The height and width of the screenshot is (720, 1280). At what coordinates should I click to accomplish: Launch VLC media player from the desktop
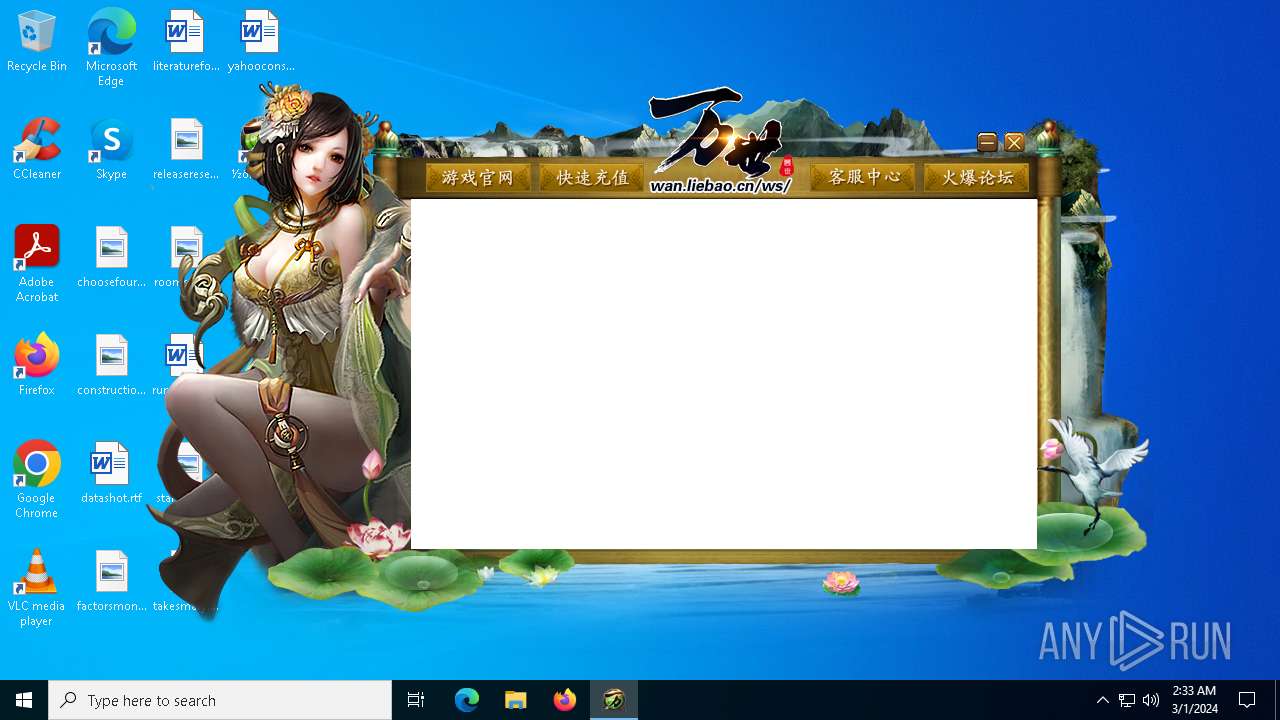click(37, 588)
